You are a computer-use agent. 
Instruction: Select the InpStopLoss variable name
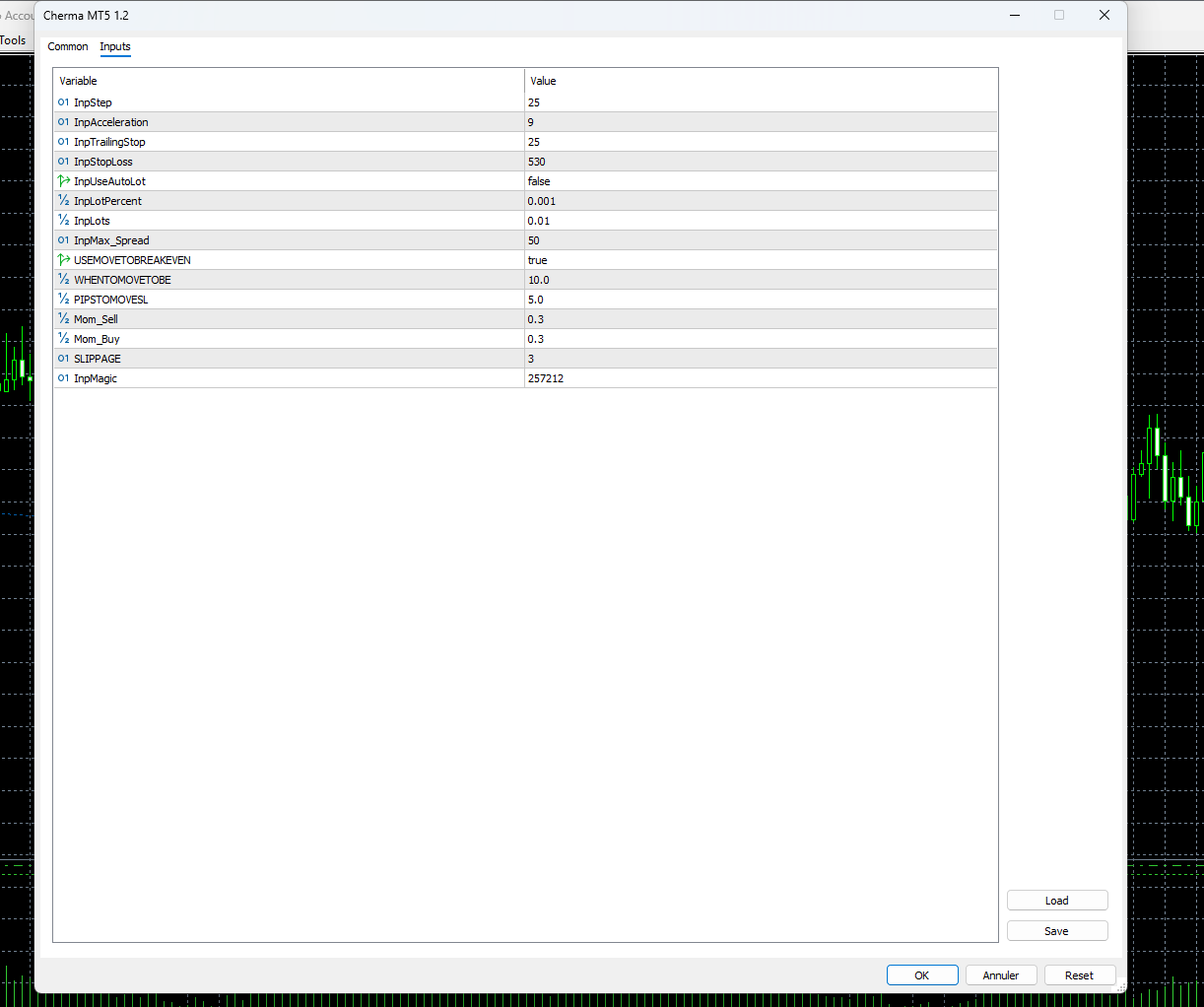pos(103,162)
